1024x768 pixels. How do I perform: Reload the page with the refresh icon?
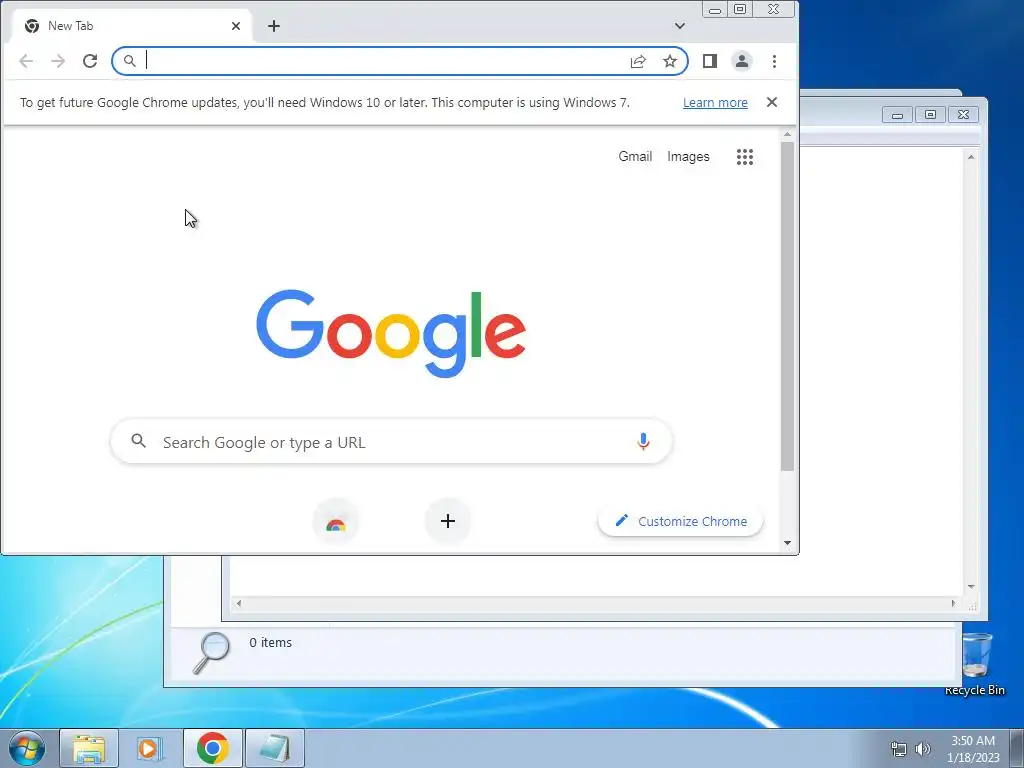[x=90, y=61]
